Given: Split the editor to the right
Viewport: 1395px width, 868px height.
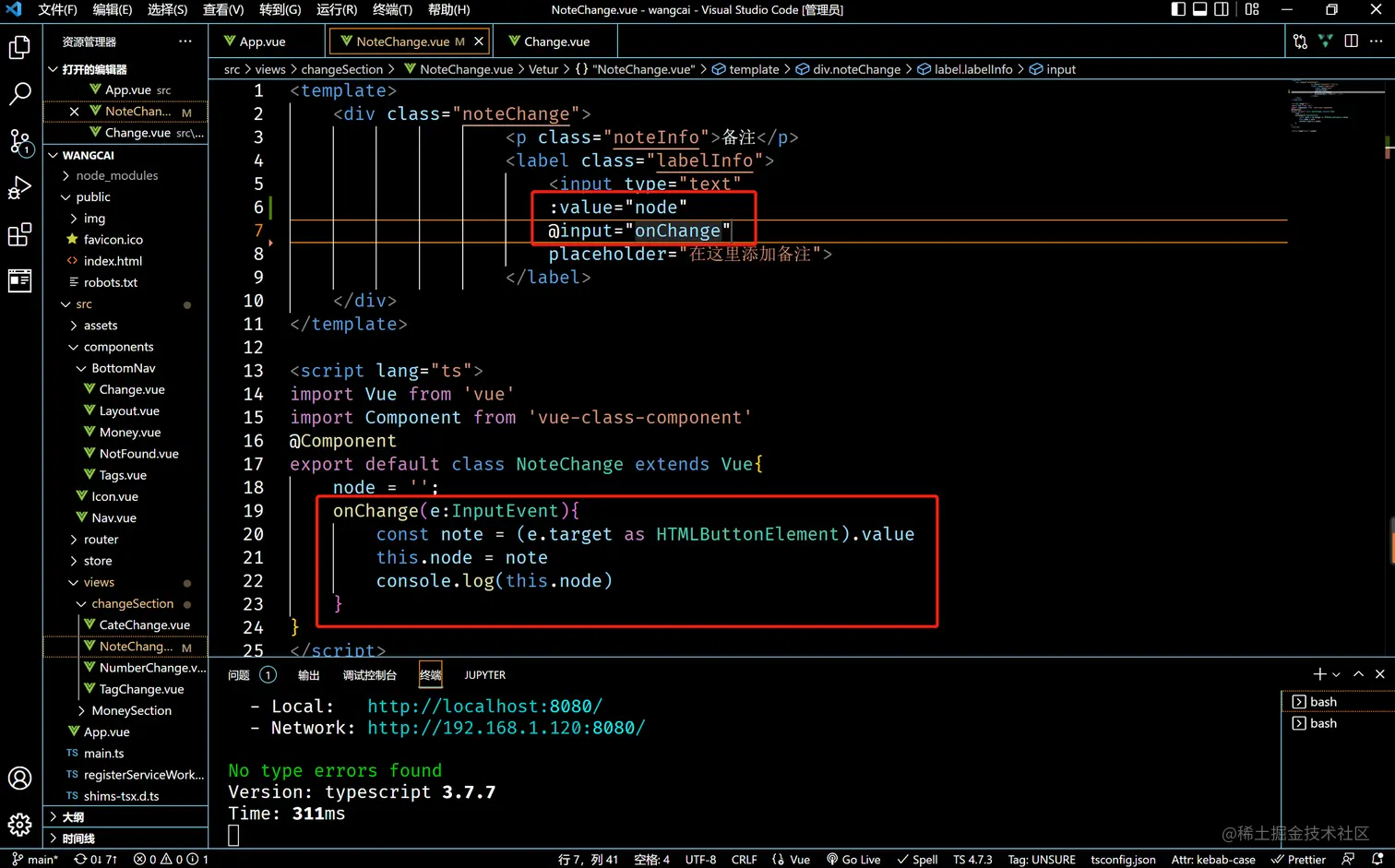Looking at the screenshot, I should (x=1351, y=42).
